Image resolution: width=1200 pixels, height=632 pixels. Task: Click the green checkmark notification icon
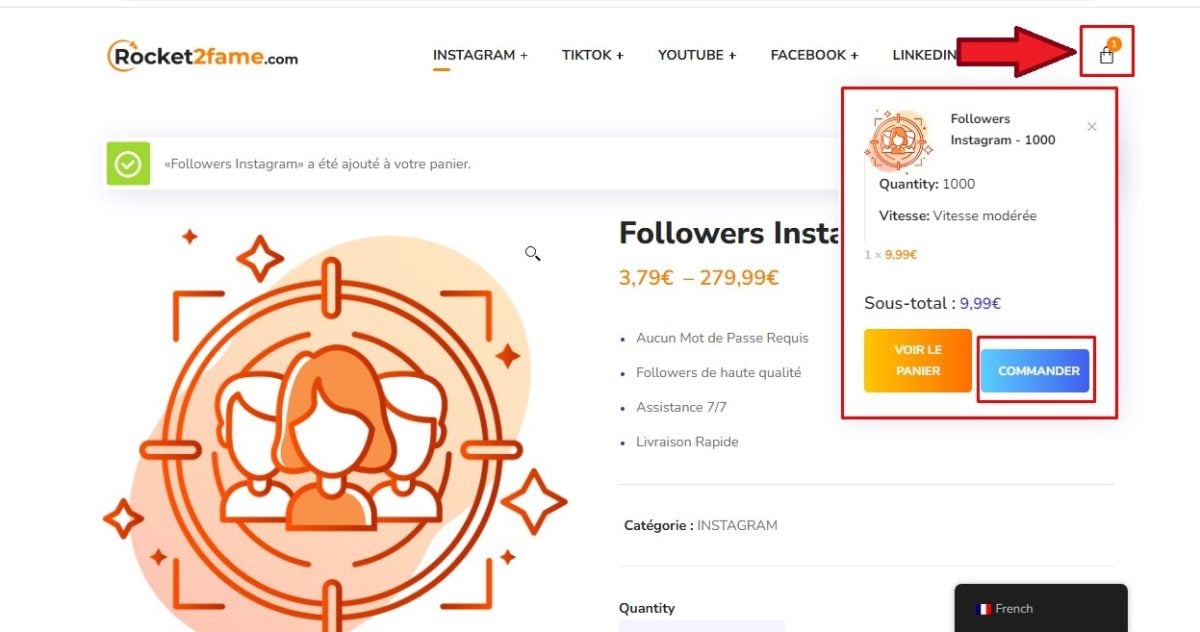[x=128, y=164]
